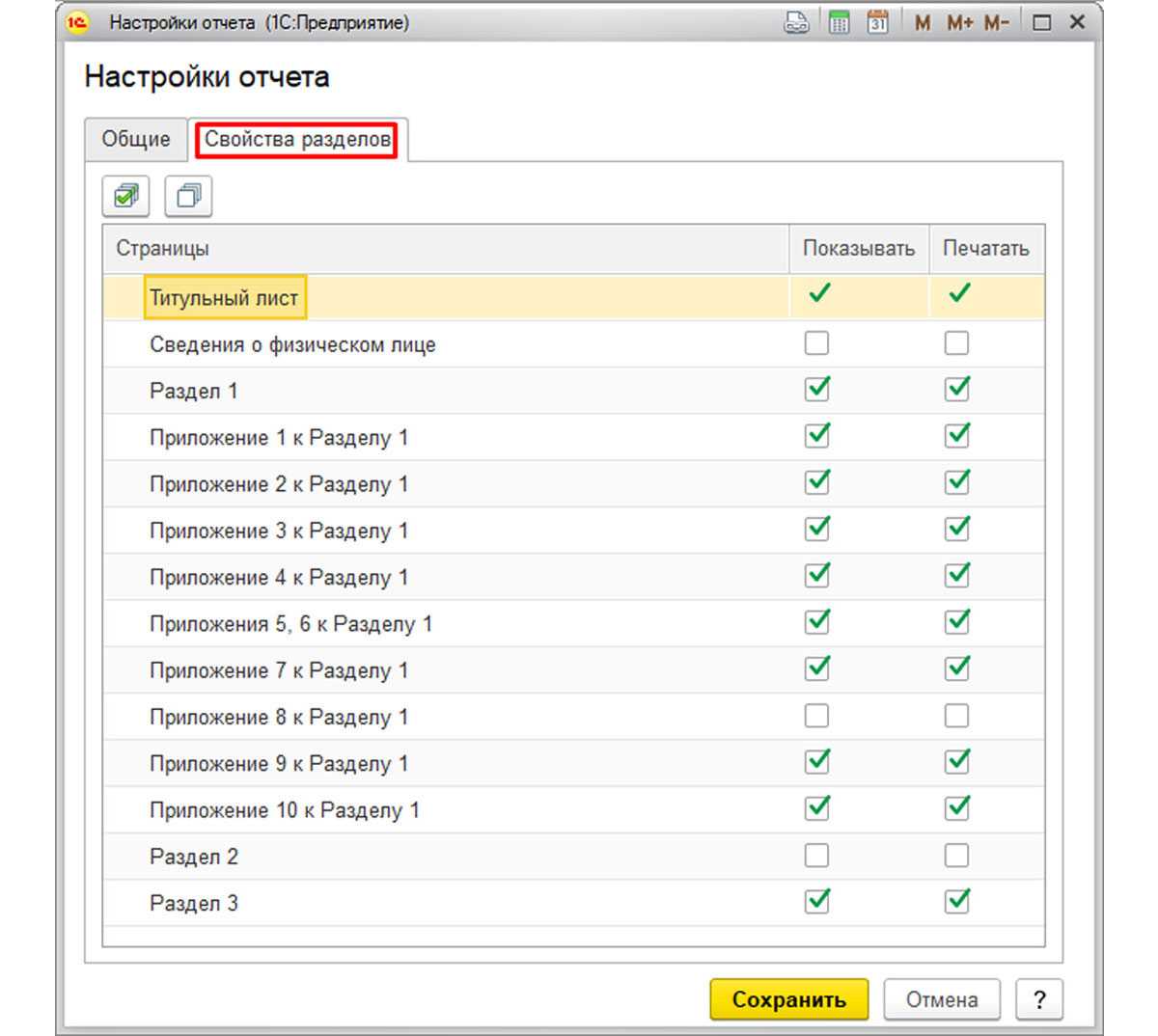Open the calculator icon in title bar
The width and height of the screenshot is (1158, 1036).
point(839,23)
